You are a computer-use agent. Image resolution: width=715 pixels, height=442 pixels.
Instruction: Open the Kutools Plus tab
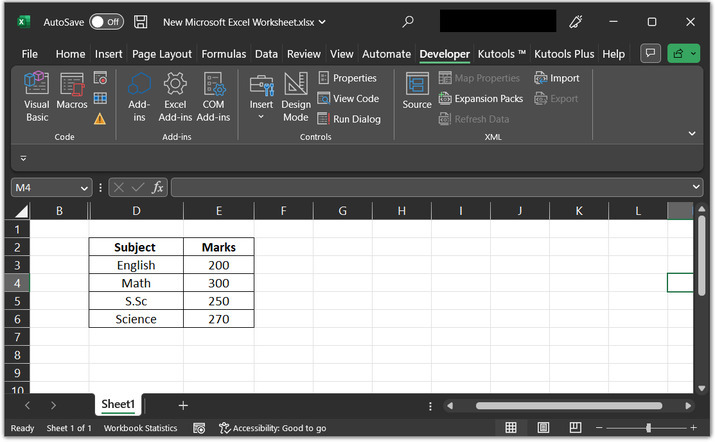pos(564,54)
